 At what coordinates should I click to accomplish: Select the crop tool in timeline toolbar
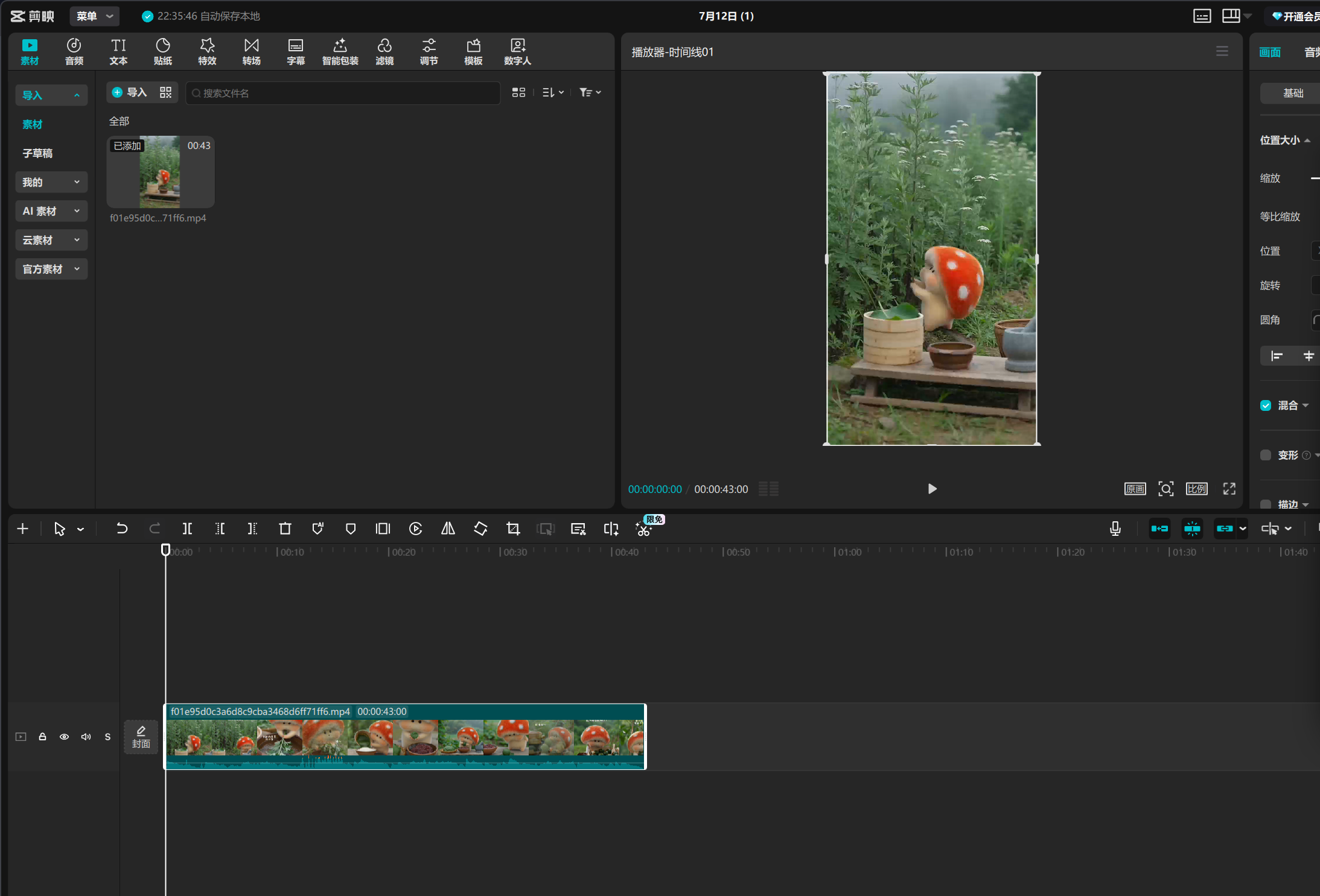pyautogui.click(x=513, y=529)
